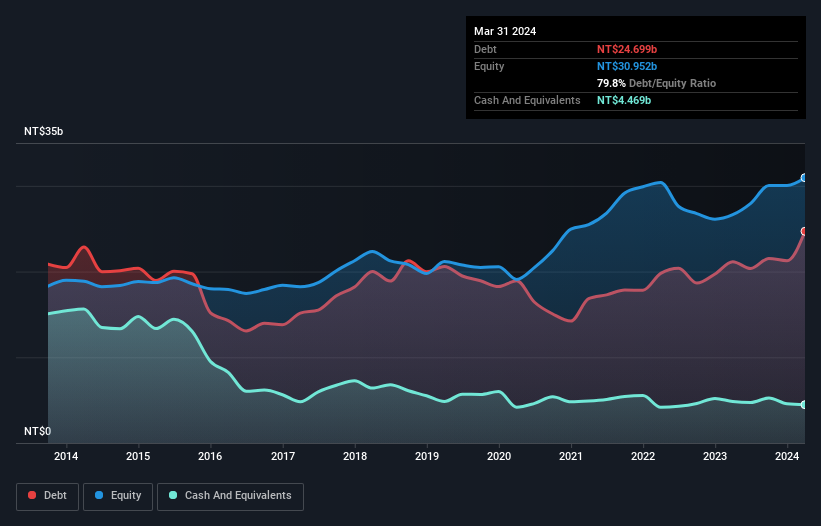The width and height of the screenshot is (821, 526).
Task: Click the 79.8% Debt/Equity Ratio text
Action: click(x=656, y=83)
